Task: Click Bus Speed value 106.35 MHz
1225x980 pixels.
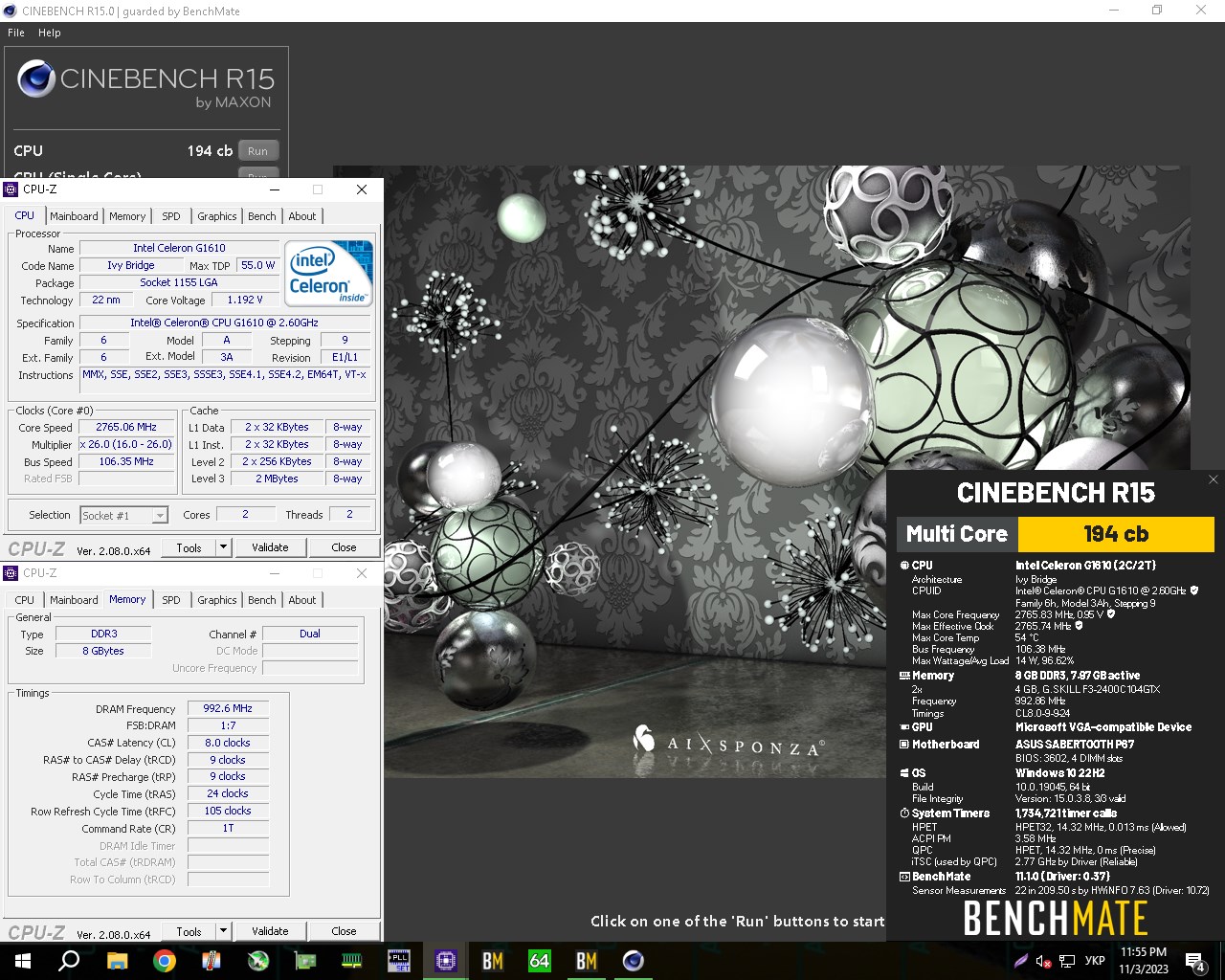Action: point(126,461)
